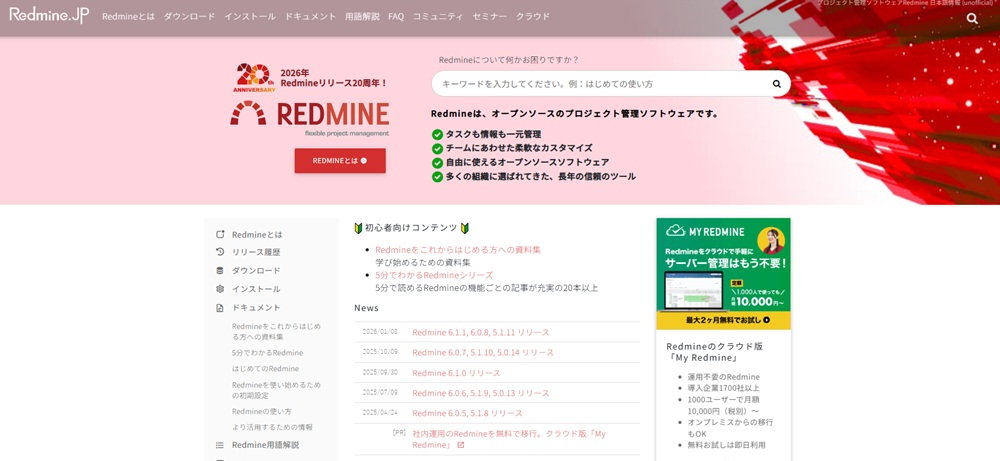Select インストール in the left sidebar
The image size is (1000, 461).
pyautogui.click(x=256, y=289)
